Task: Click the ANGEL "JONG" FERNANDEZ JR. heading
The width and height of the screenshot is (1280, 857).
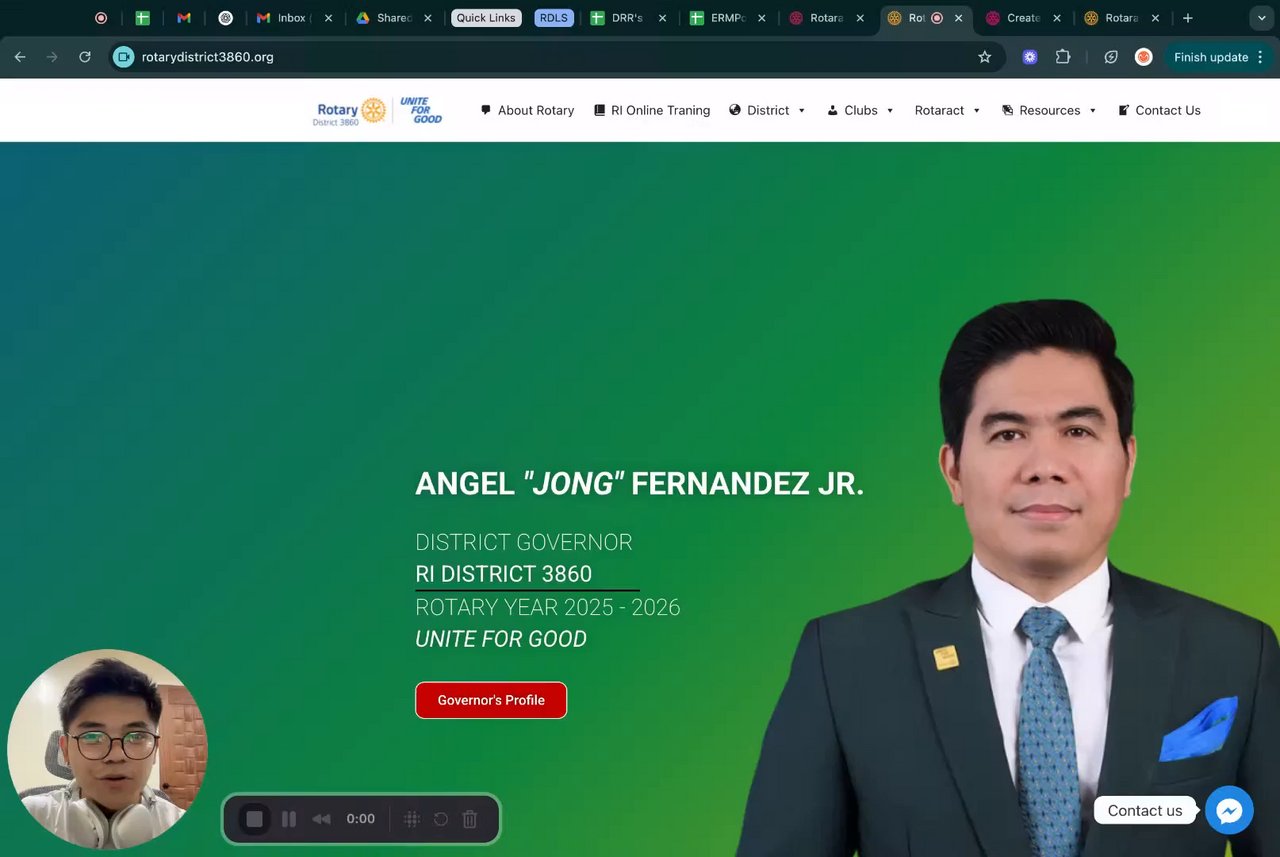Action: [x=640, y=484]
